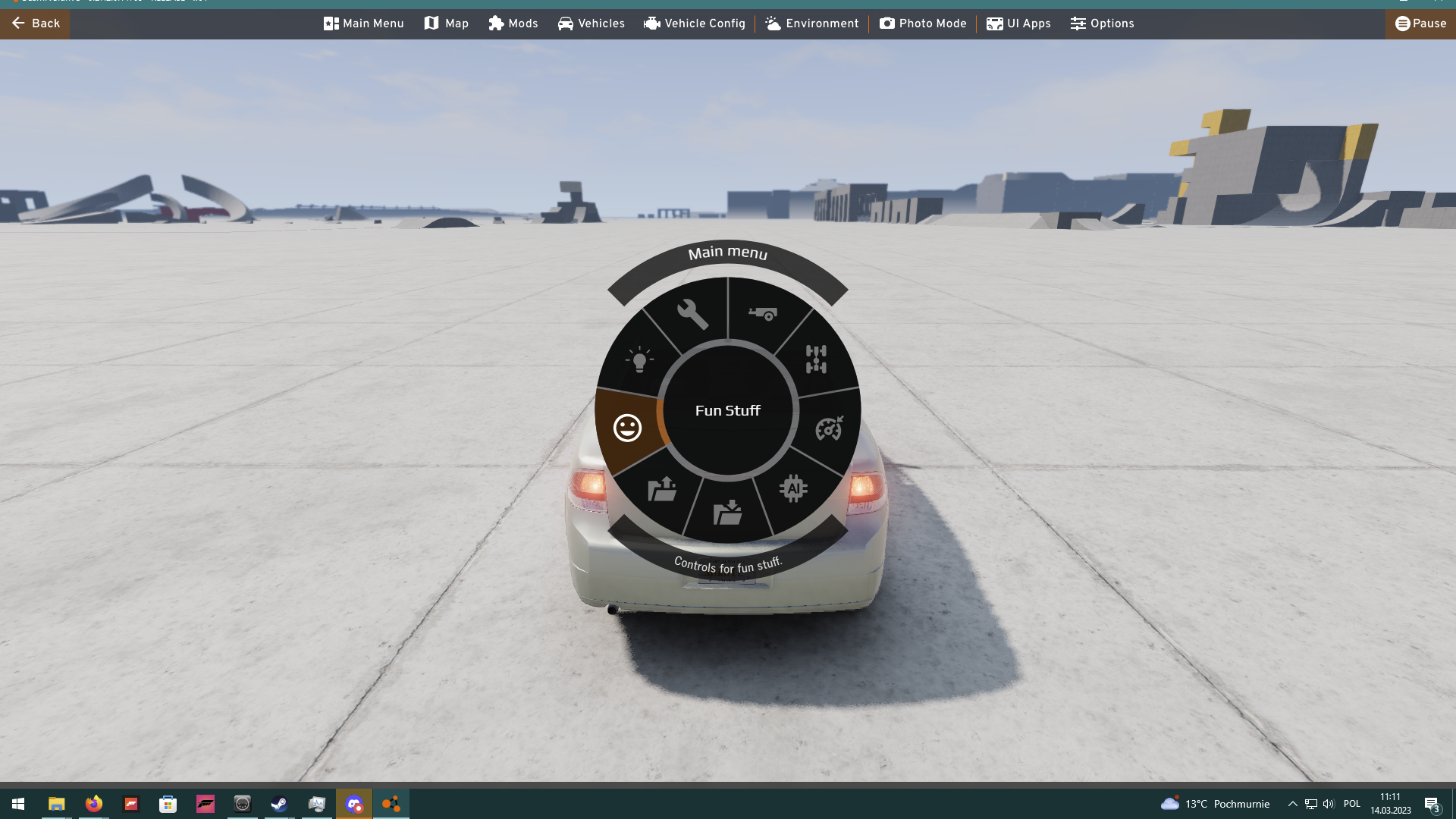Click the wrench icon in radial menu
The image size is (1456, 819).
coord(692,313)
